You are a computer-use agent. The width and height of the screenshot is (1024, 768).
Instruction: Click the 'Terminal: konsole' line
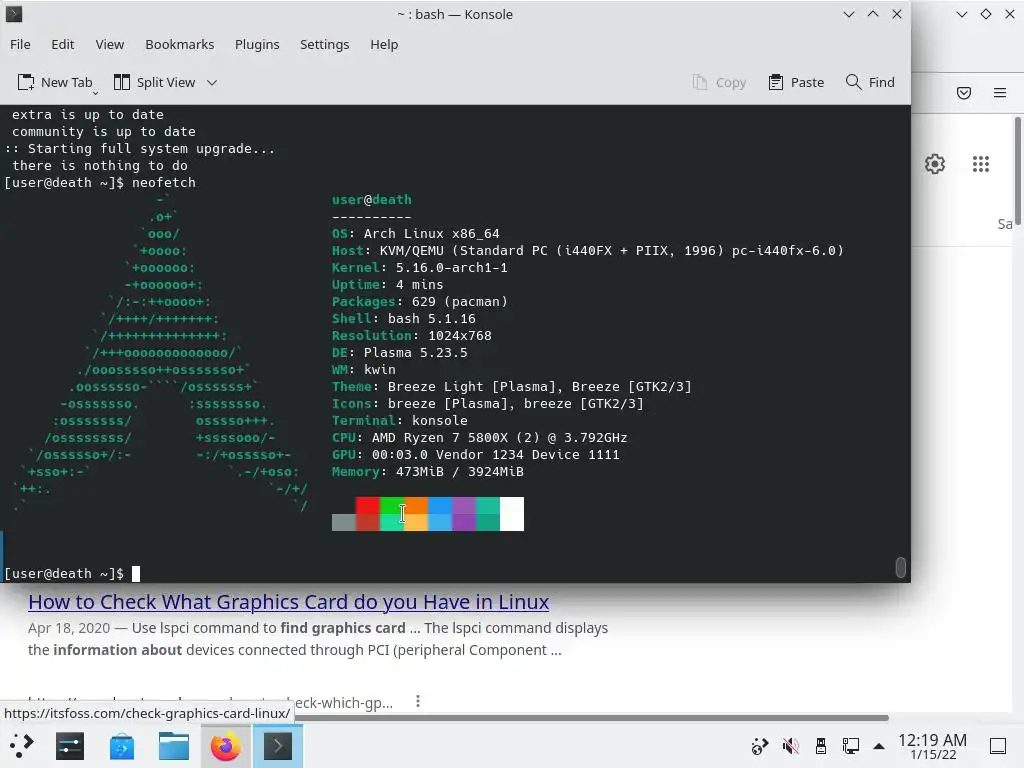[x=400, y=421]
